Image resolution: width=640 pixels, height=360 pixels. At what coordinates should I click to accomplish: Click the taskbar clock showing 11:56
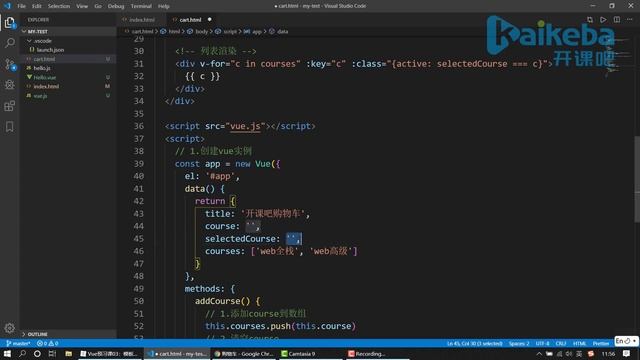tap(608, 354)
